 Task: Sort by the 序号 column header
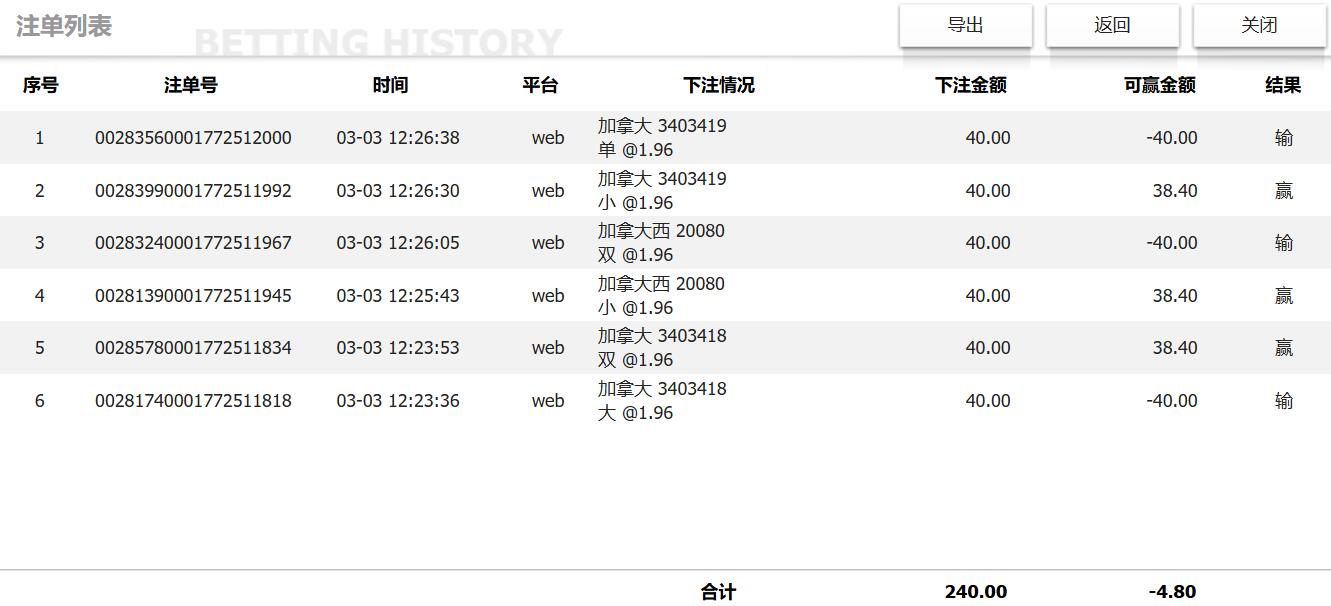coord(39,85)
